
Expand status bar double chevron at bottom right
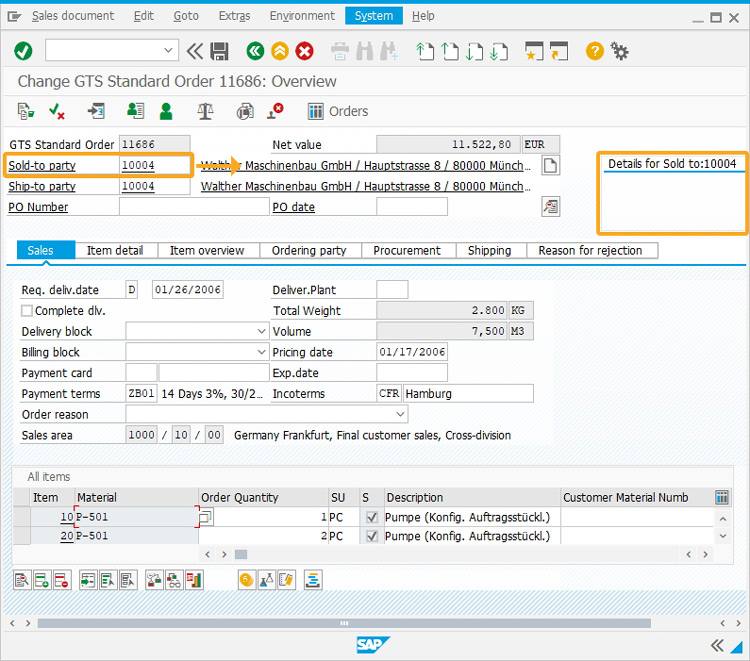click(717, 646)
